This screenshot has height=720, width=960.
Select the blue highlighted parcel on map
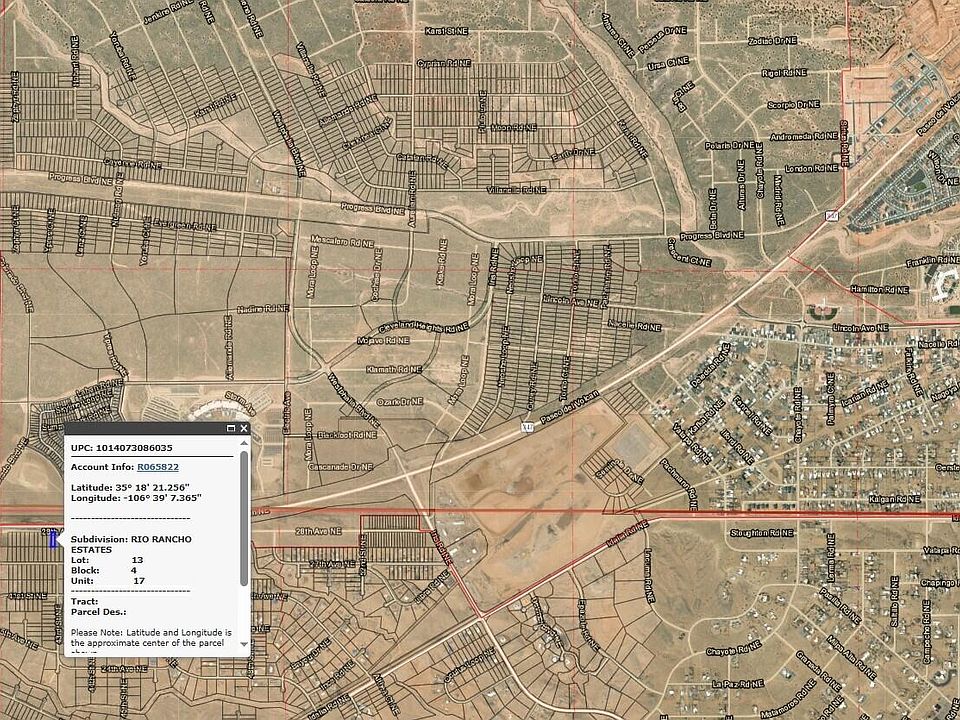click(x=53, y=539)
